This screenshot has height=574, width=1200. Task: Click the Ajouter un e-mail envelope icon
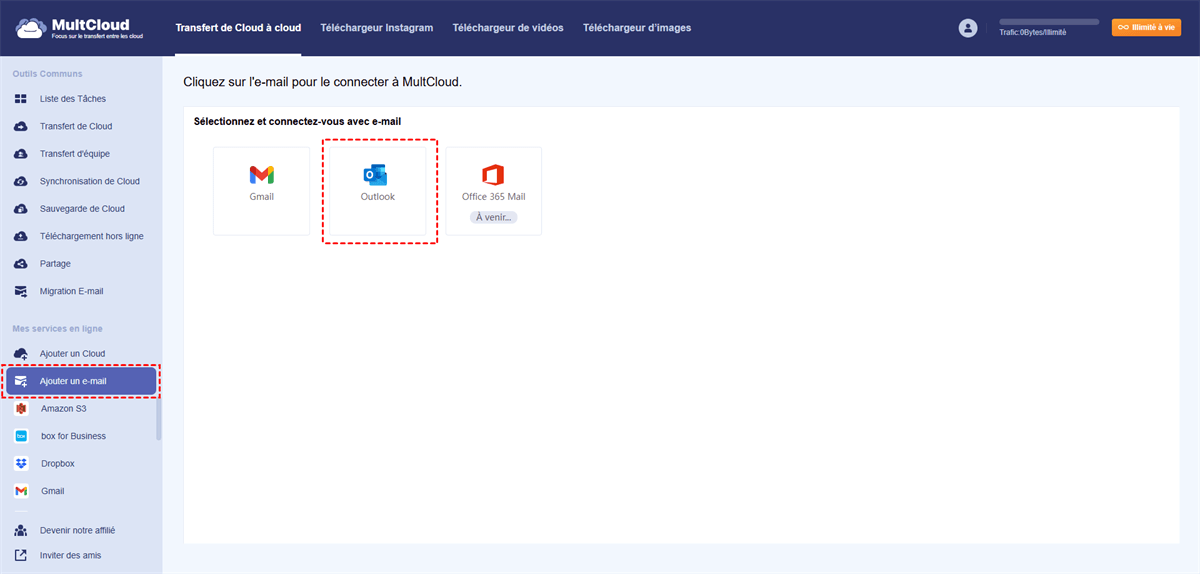click(x=20, y=381)
